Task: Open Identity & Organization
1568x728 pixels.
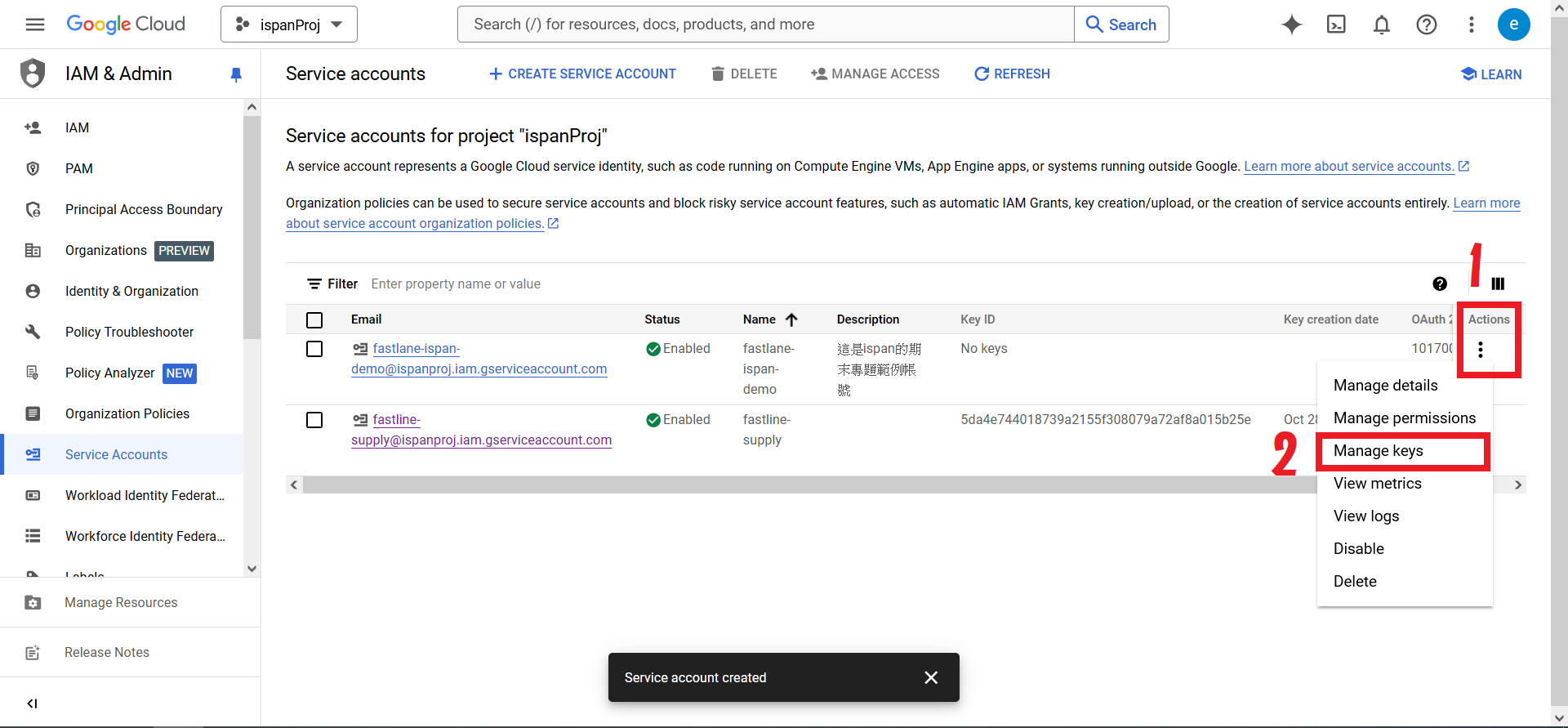Action: pos(122,291)
